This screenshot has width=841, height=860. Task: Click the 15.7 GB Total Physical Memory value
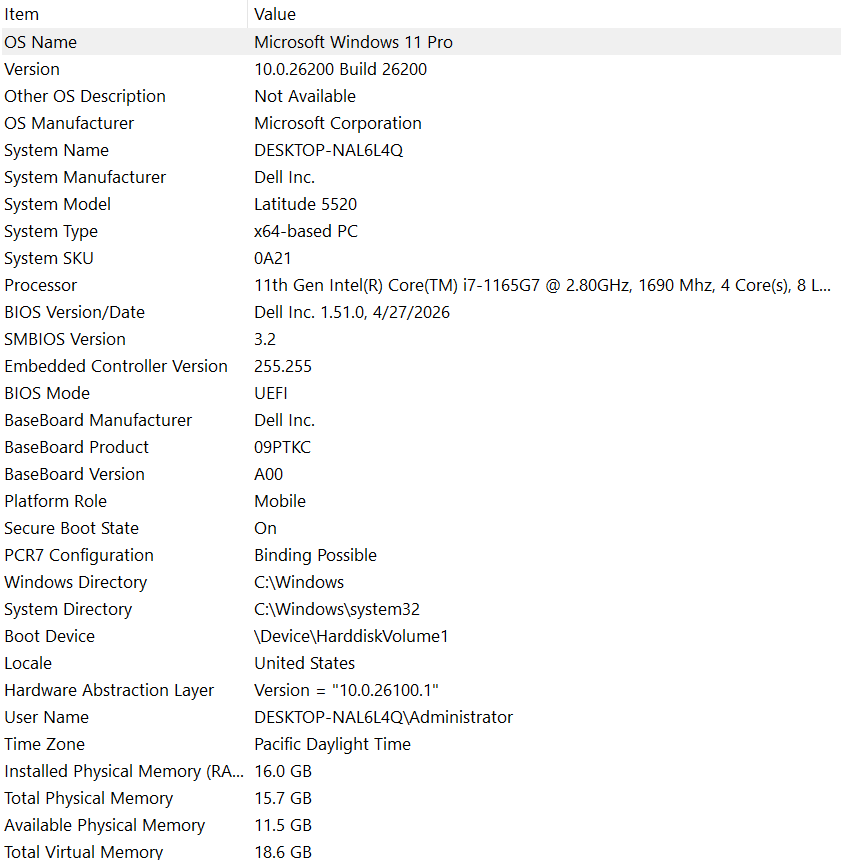tap(283, 797)
